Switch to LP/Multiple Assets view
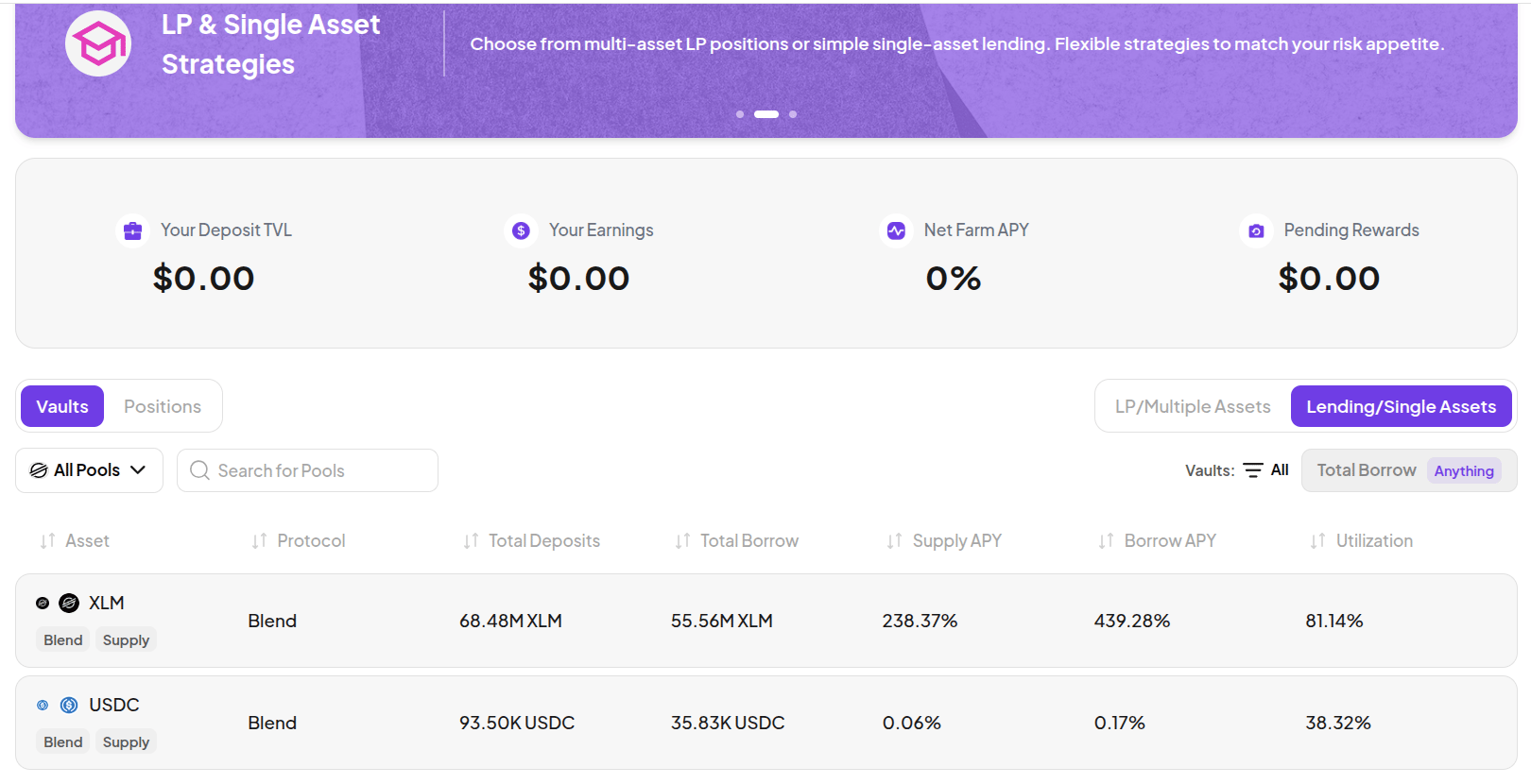The image size is (1531, 784). pyautogui.click(x=1193, y=406)
